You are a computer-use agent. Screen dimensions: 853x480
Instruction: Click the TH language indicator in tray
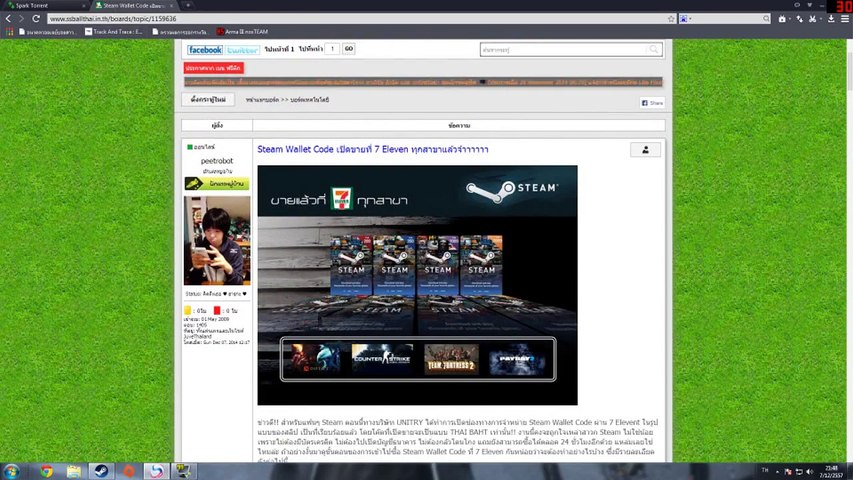(765, 470)
